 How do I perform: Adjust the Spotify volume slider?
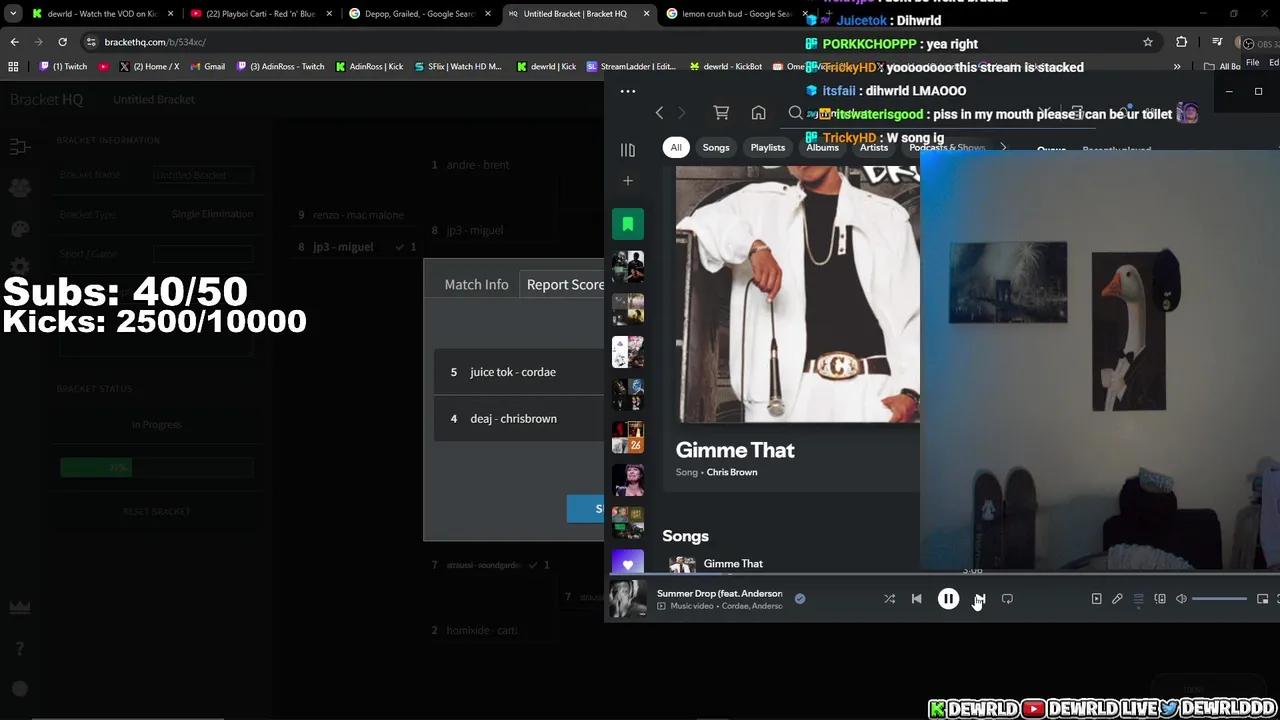1219,599
